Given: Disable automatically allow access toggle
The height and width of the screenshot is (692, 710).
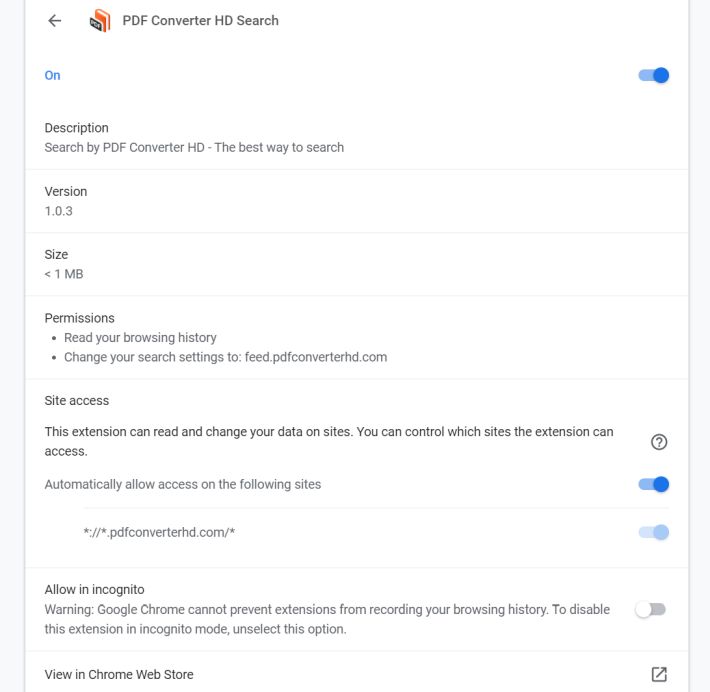Looking at the screenshot, I should pyautogui.click(x=653, y=484).
